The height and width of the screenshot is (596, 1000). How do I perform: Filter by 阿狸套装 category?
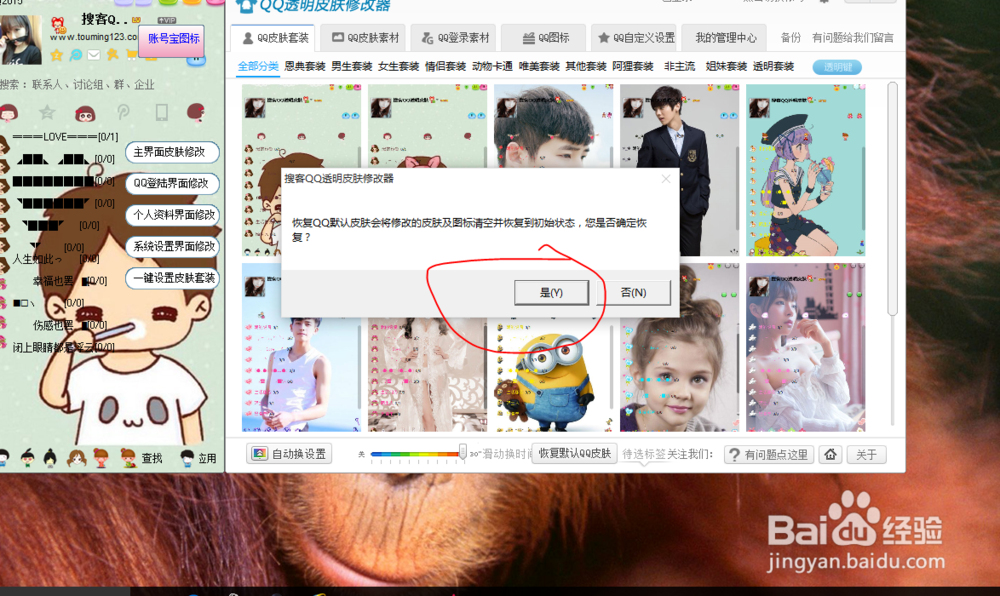coord(633,66)
